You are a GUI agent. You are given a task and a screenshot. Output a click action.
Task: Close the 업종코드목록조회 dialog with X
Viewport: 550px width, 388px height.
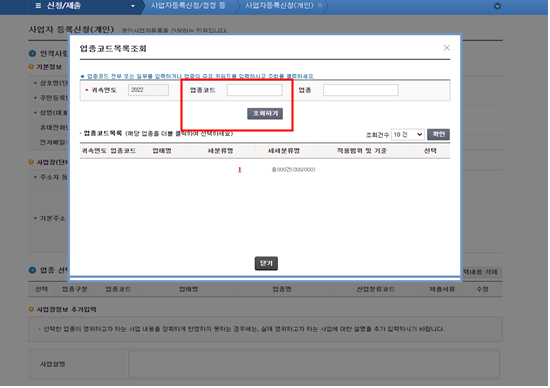(448, 48)
